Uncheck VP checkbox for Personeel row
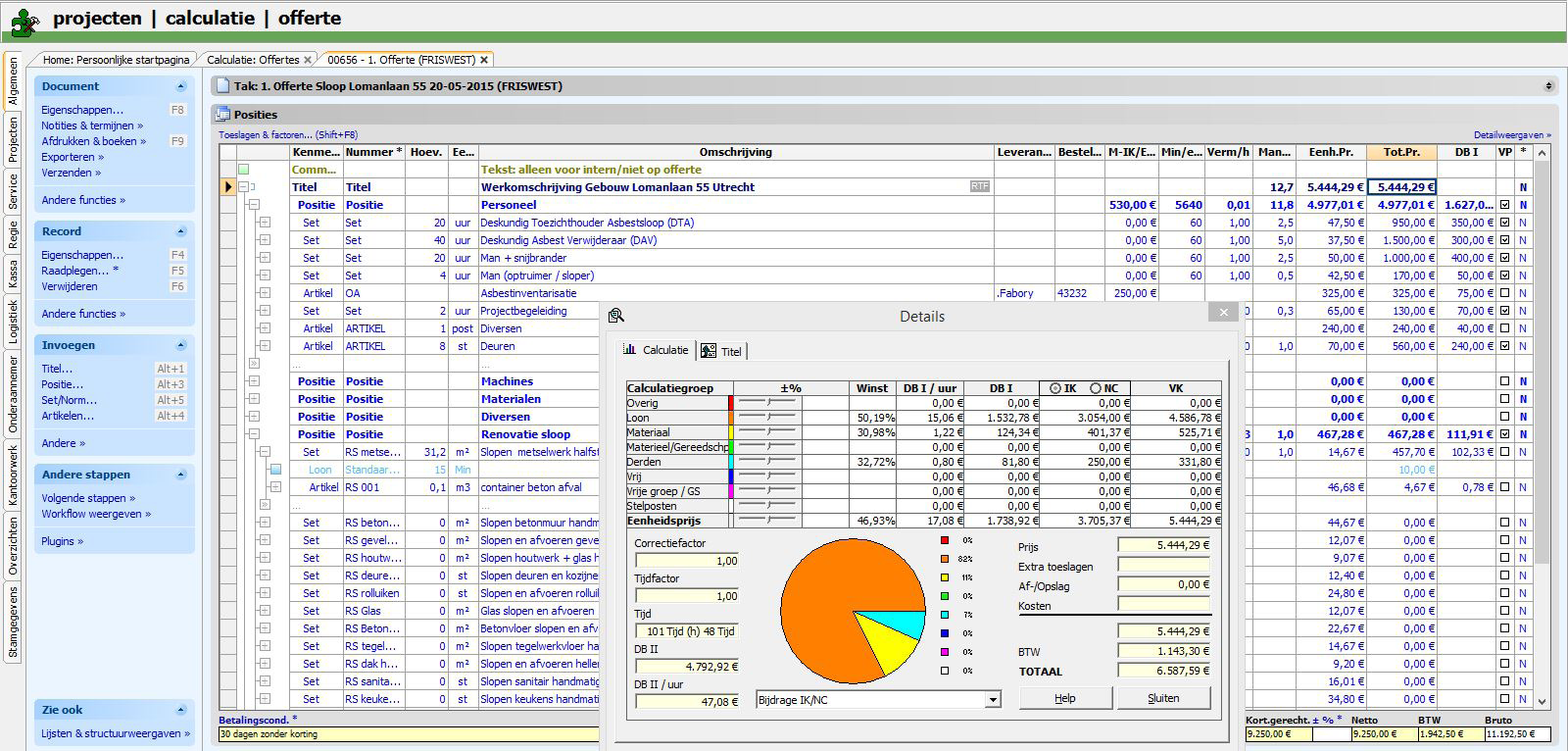 point(1505,205)
